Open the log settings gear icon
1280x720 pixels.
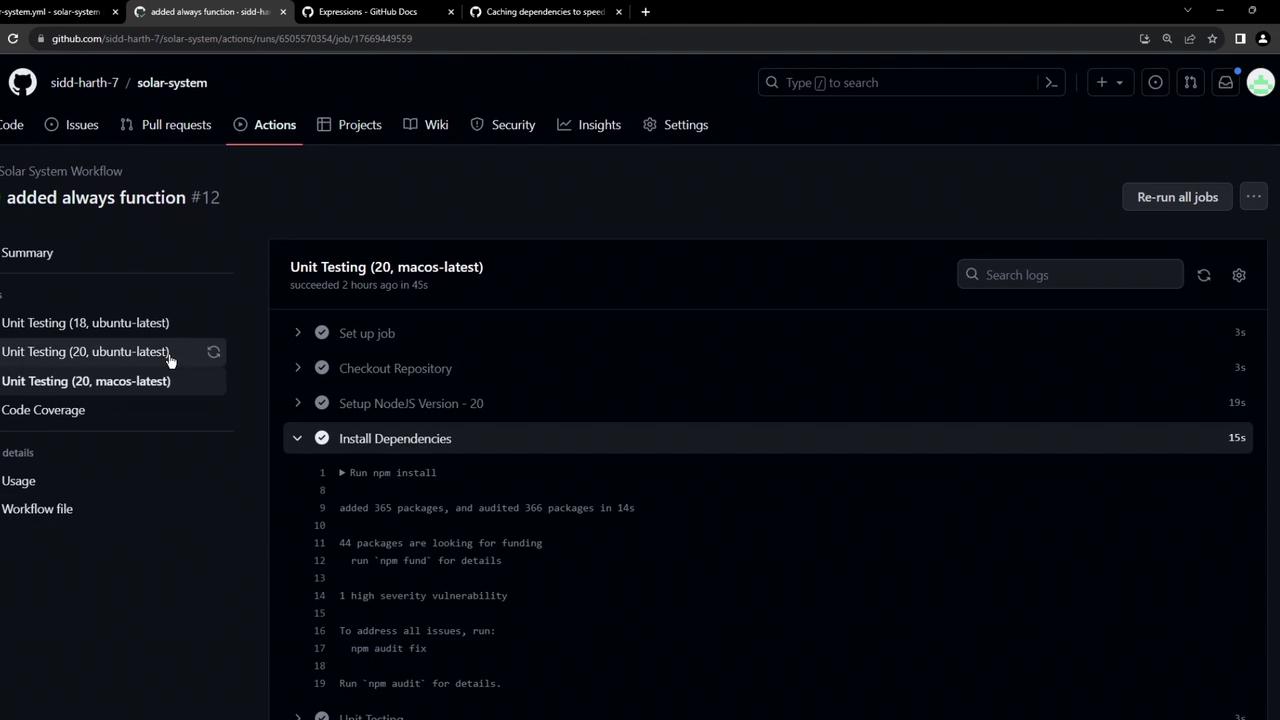click(1239, 275)
